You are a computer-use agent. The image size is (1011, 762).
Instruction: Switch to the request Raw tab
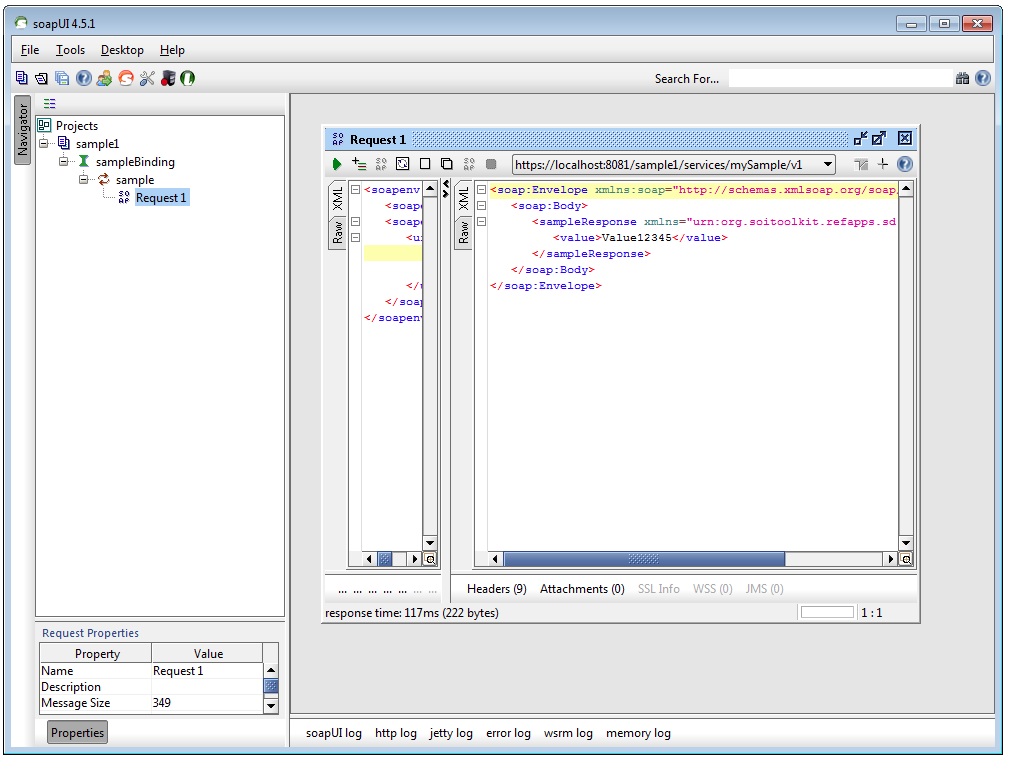click(x=337, y=233)
